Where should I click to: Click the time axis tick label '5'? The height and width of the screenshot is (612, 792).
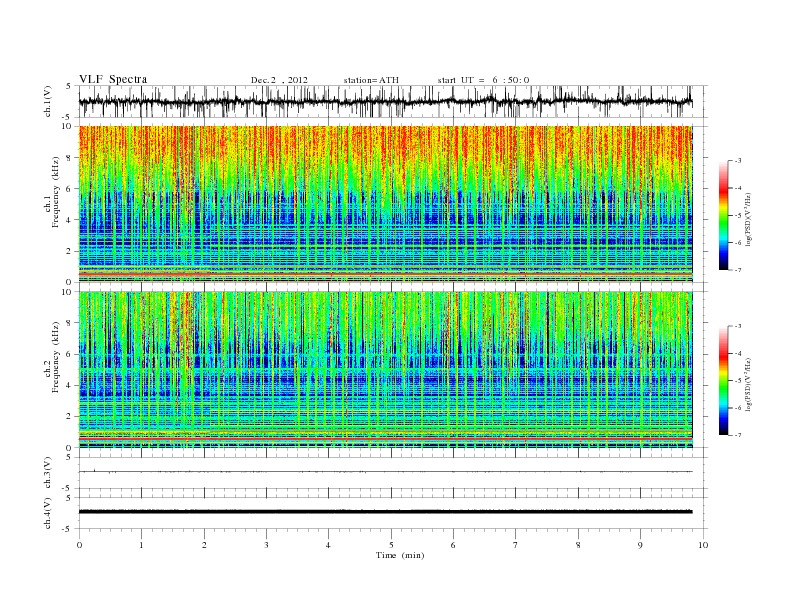(391, 545)
